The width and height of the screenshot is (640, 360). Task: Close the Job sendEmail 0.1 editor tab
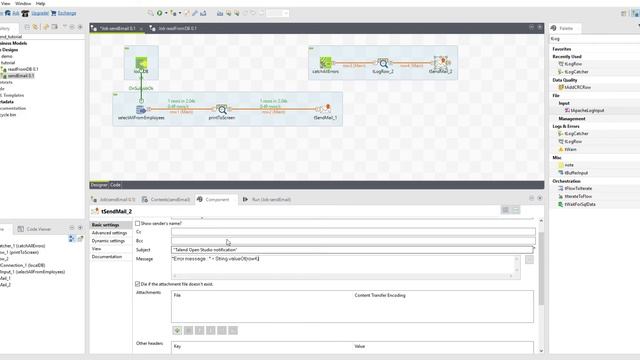(141, 29)
